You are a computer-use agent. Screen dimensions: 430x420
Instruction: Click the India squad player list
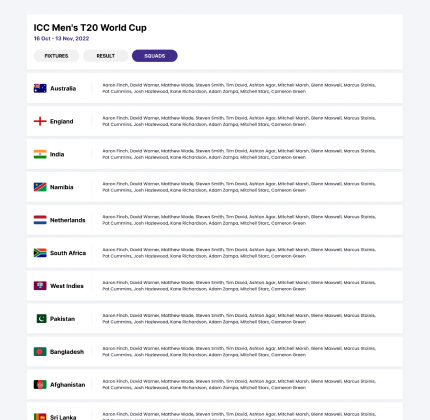pyautogui.click(x=239, y=154)
